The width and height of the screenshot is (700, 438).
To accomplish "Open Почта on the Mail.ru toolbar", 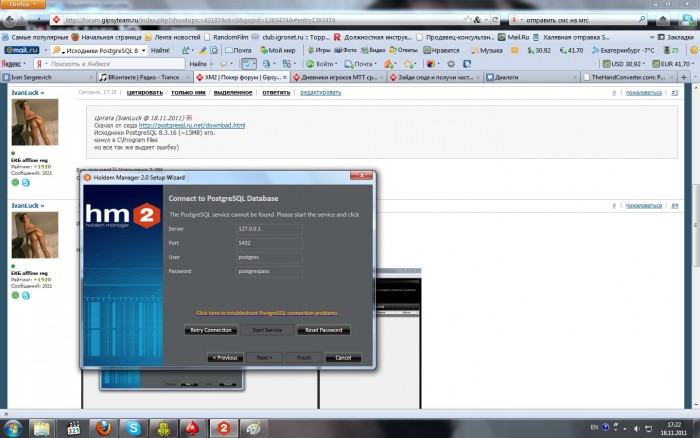I will coord(238,50).
